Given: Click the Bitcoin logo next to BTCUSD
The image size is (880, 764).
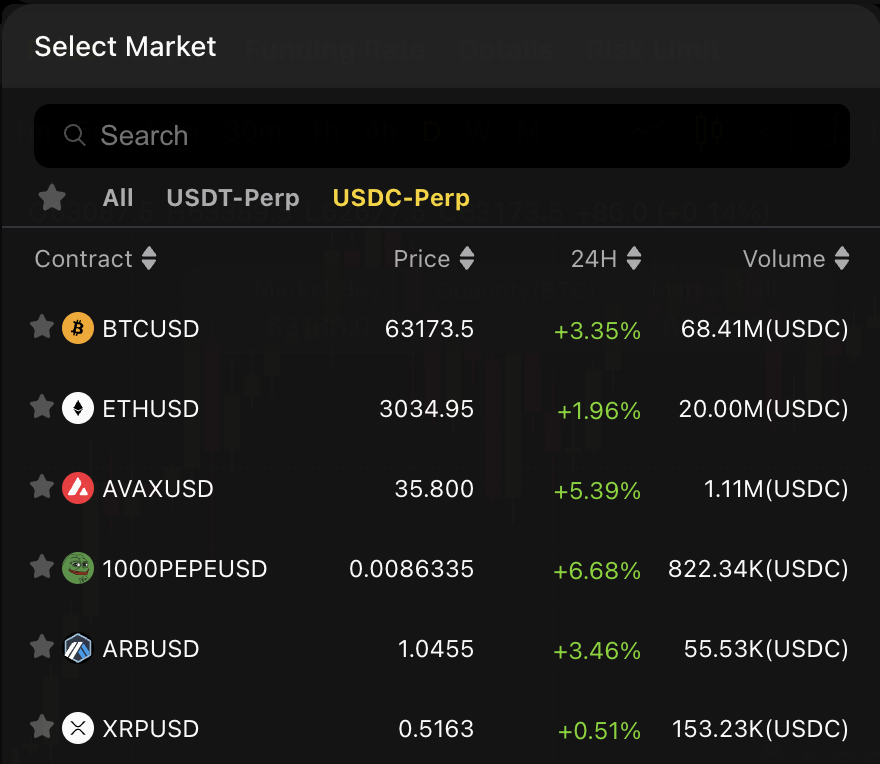Looking at the screenshot, I should [77, 328].
